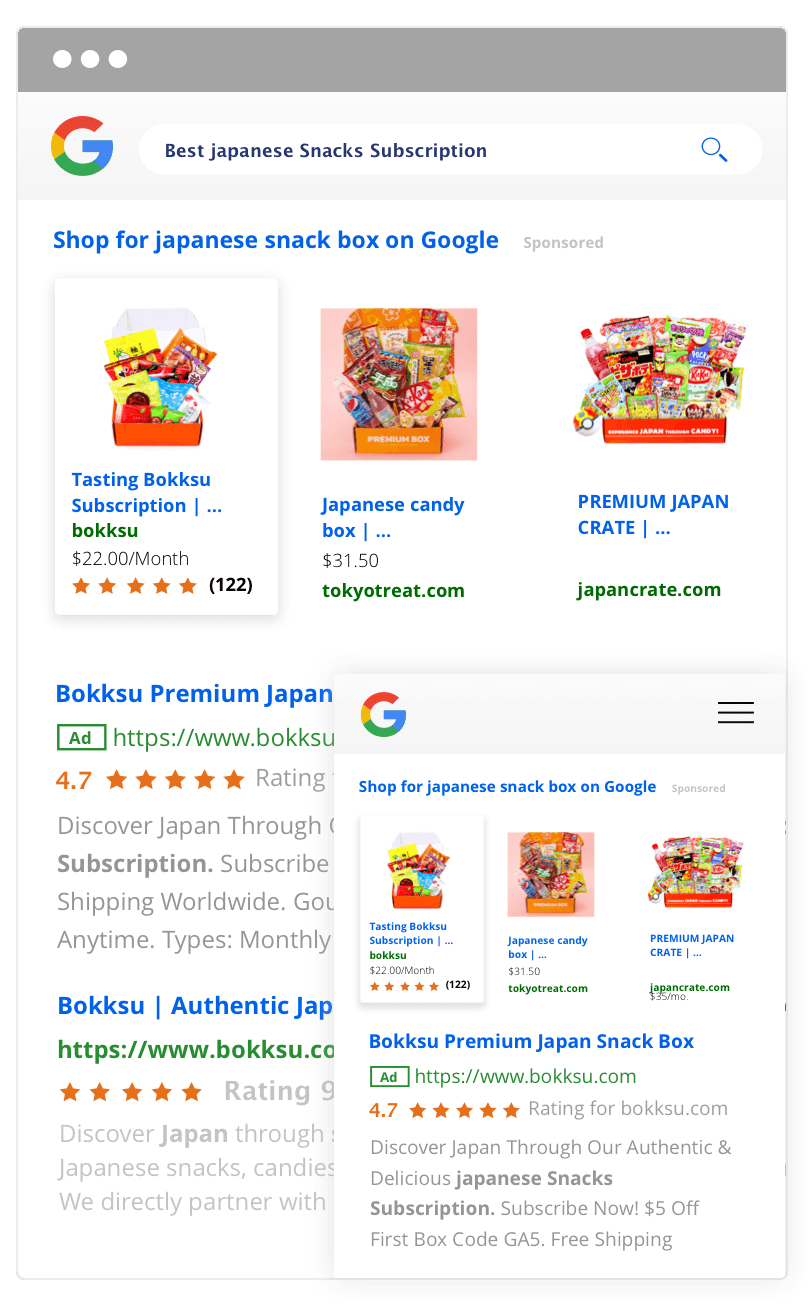Click the small Google logo in mobile view
Viewport: 808px width, 1304px height.
tap(383, 715)
